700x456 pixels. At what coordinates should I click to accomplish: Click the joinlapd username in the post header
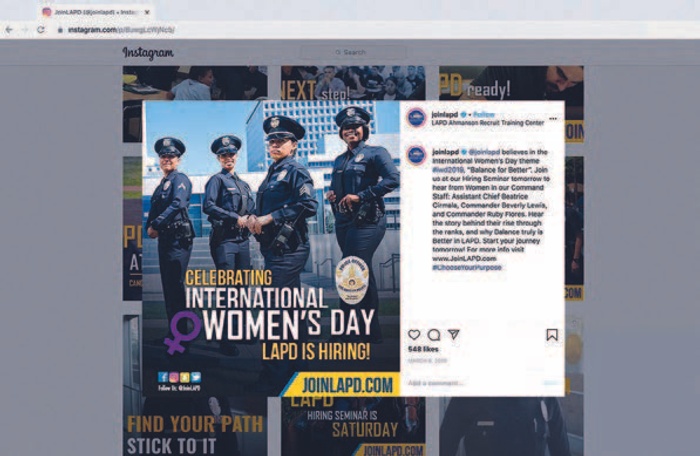tap(445, 114)
